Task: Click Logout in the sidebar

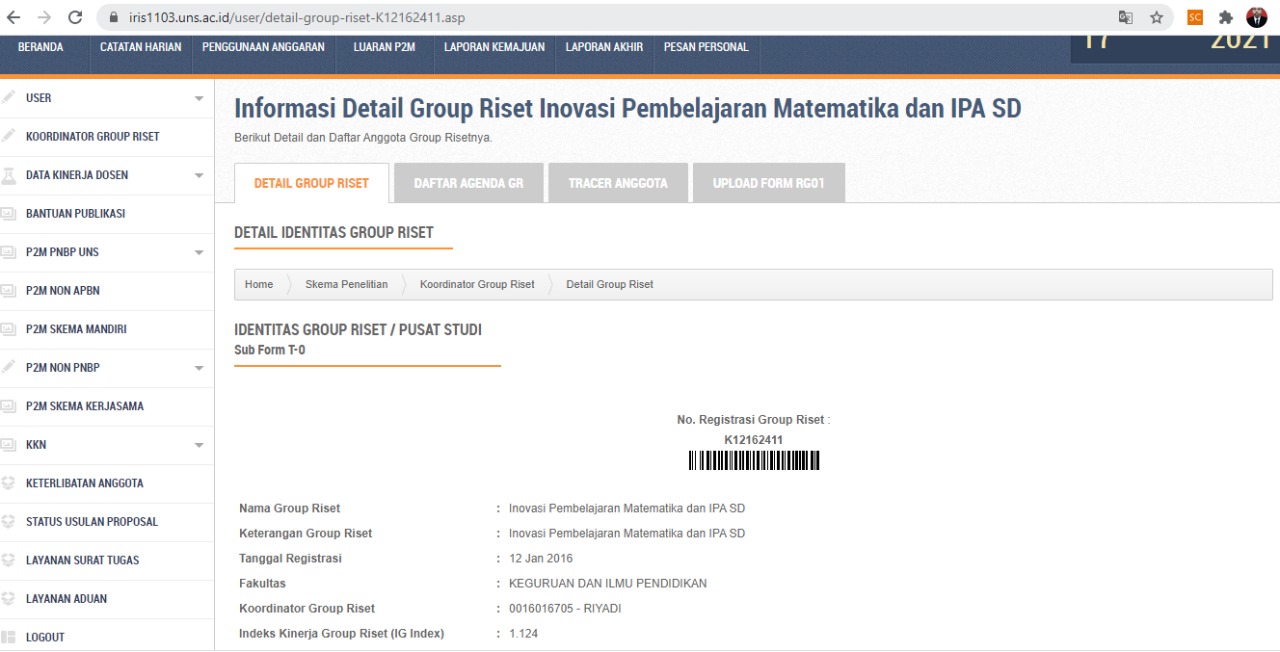Action: coord(45,637)
